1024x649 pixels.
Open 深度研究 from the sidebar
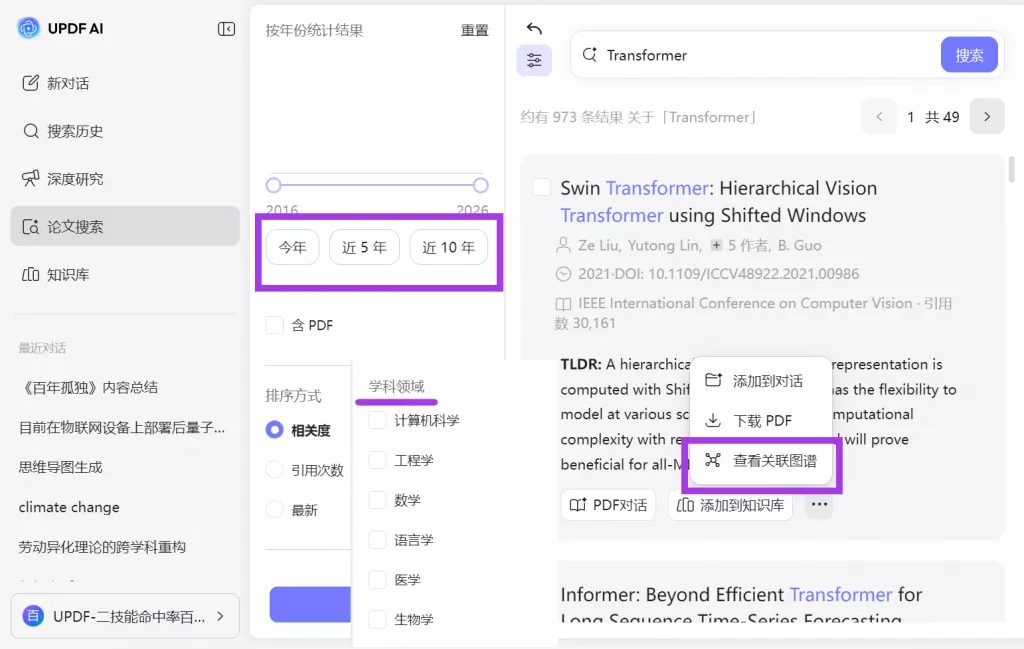coord(75,179)
